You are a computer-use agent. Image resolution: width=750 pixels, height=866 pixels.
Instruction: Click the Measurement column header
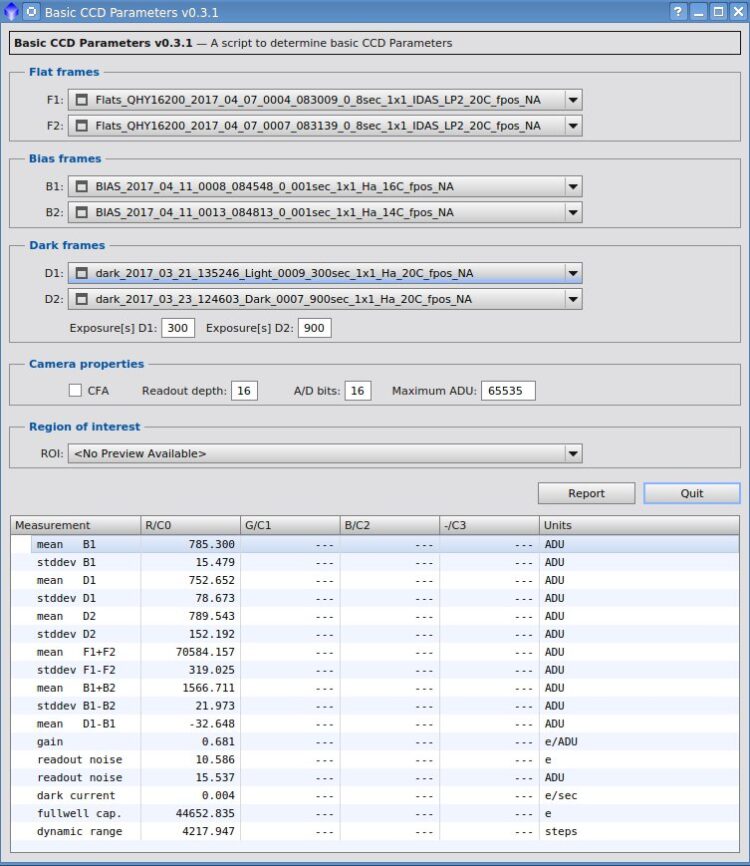(76, 525)
